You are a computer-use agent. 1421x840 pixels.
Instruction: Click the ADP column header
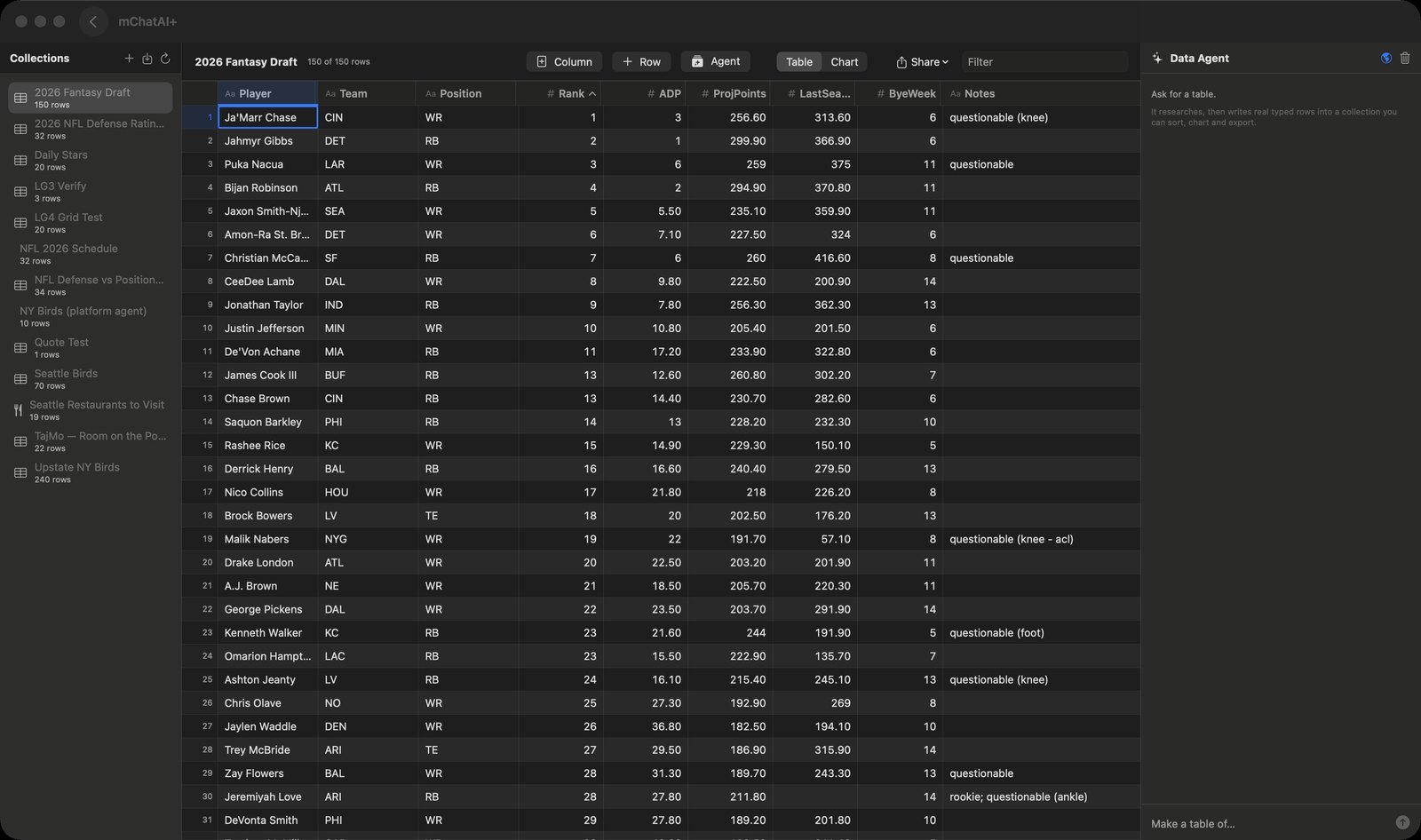click(646, 93)
